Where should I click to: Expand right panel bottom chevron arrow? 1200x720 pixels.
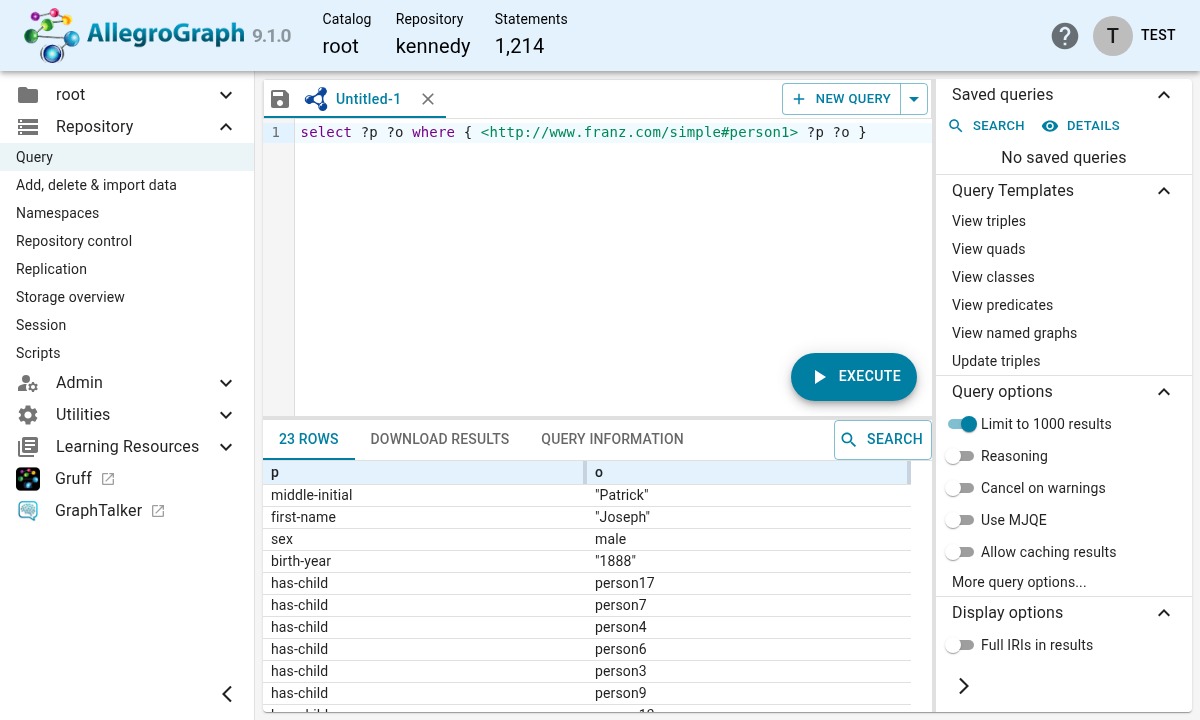click(x=964, y=686)
